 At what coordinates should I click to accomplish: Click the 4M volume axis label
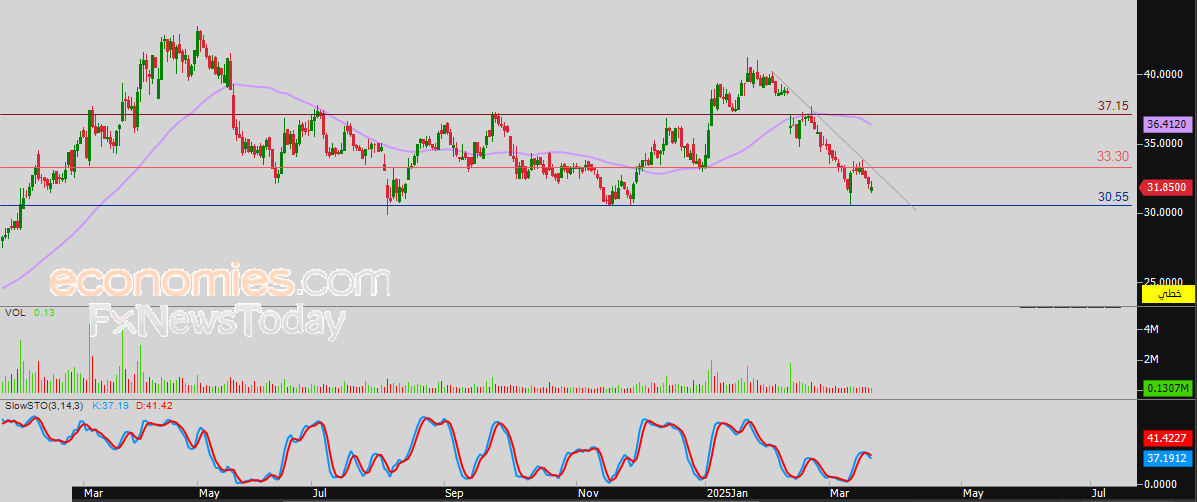pyautogui.click(x=1151, y=330)
